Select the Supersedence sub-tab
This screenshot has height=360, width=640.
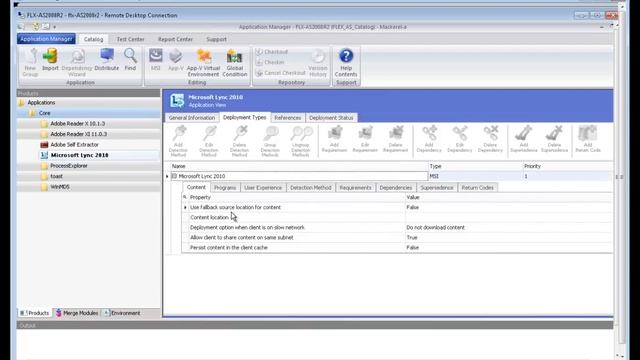point(437,188)
